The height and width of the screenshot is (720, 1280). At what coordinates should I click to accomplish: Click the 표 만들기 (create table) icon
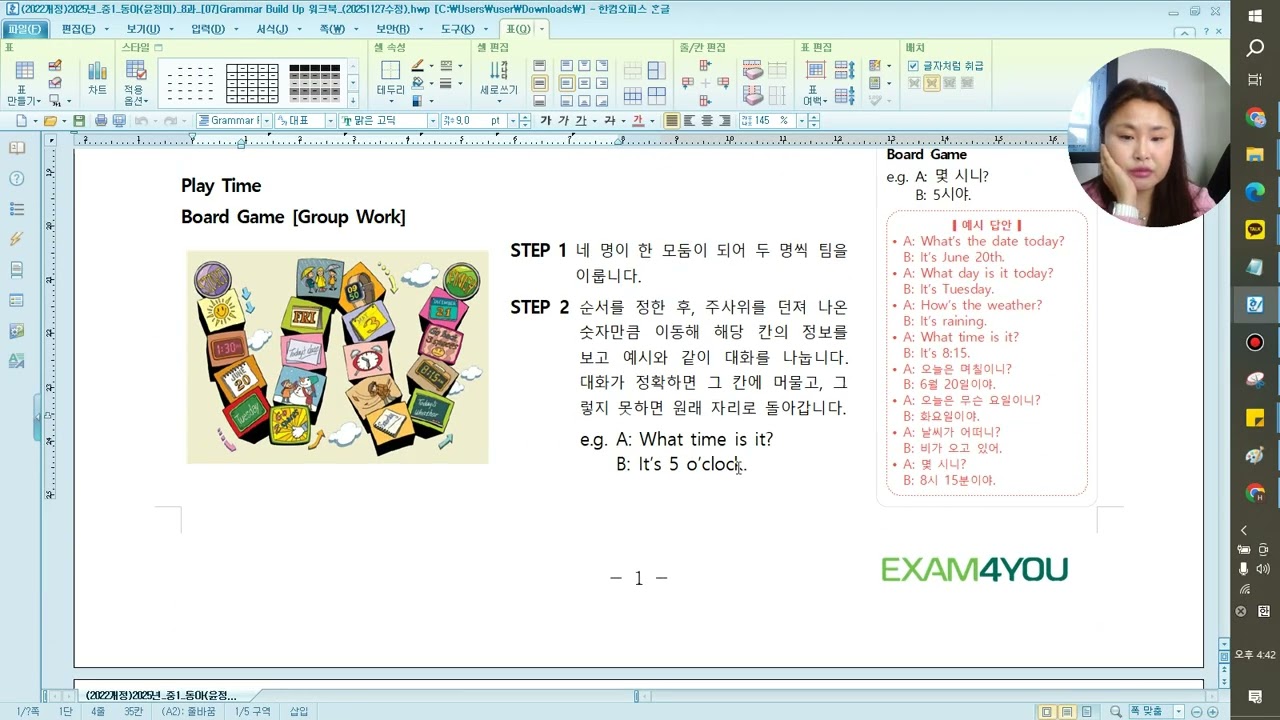[x=24, y=71]
